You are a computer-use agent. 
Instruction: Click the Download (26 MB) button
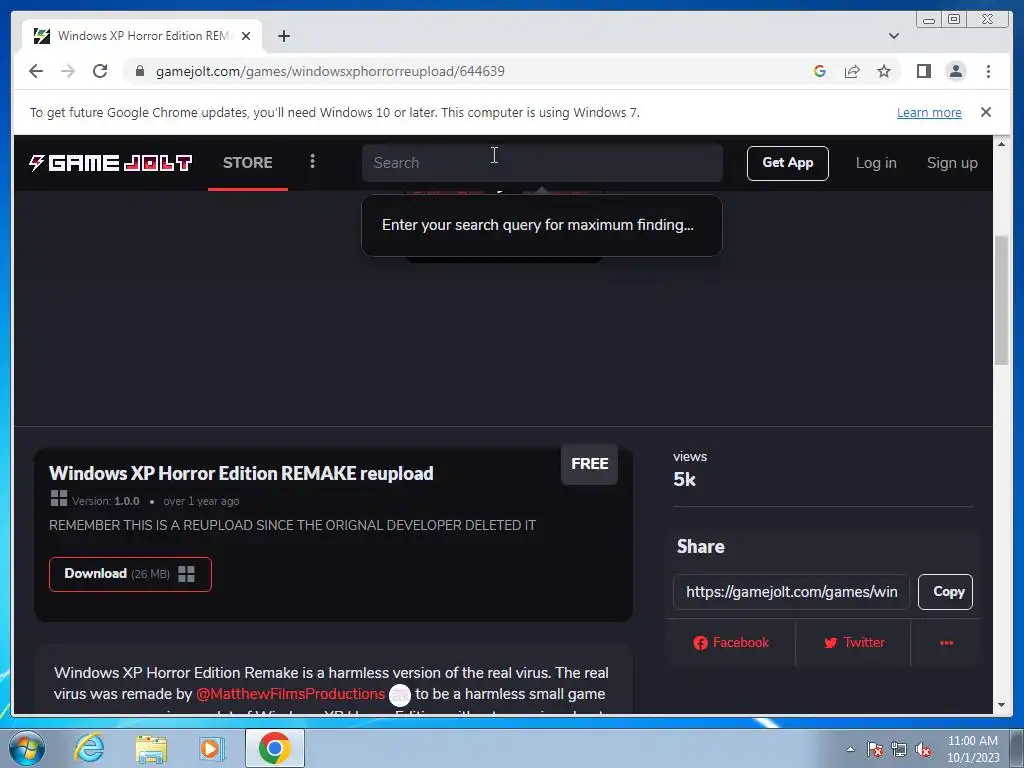[x=130, y=574]
